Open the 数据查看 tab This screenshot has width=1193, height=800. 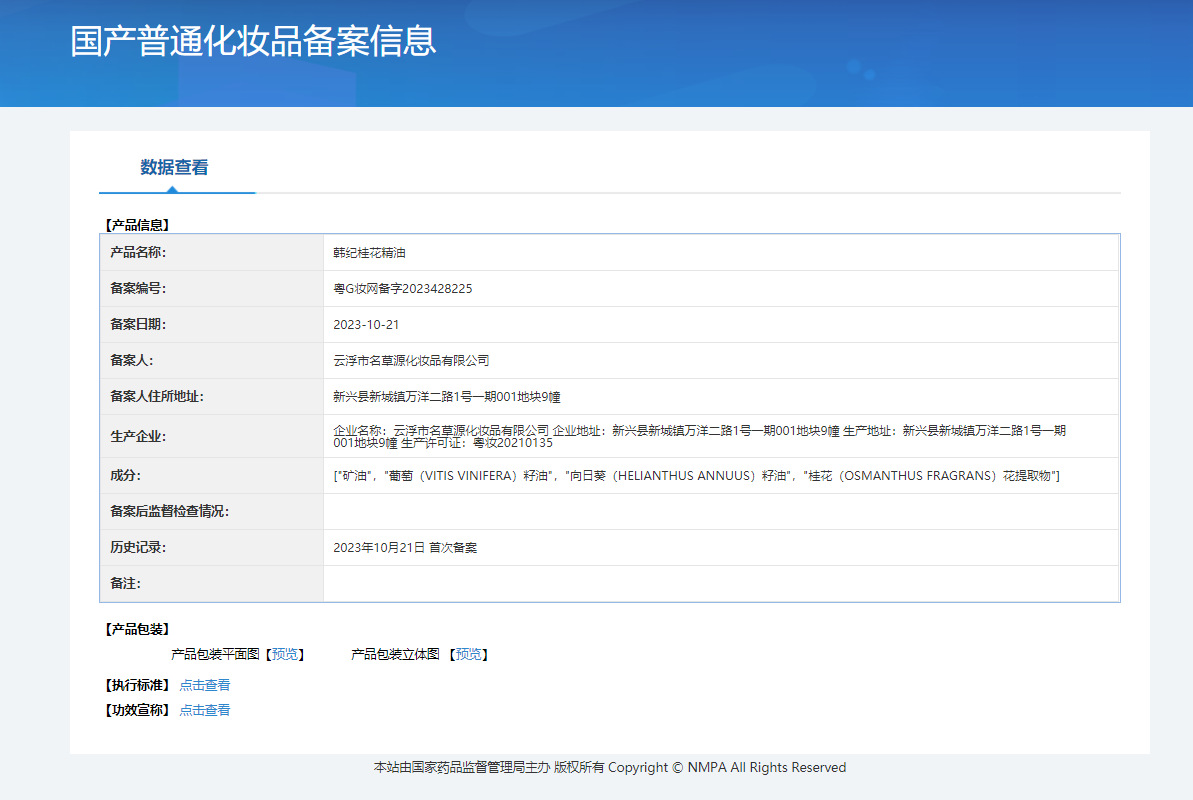pyautogui.click(x=175, y=168)
